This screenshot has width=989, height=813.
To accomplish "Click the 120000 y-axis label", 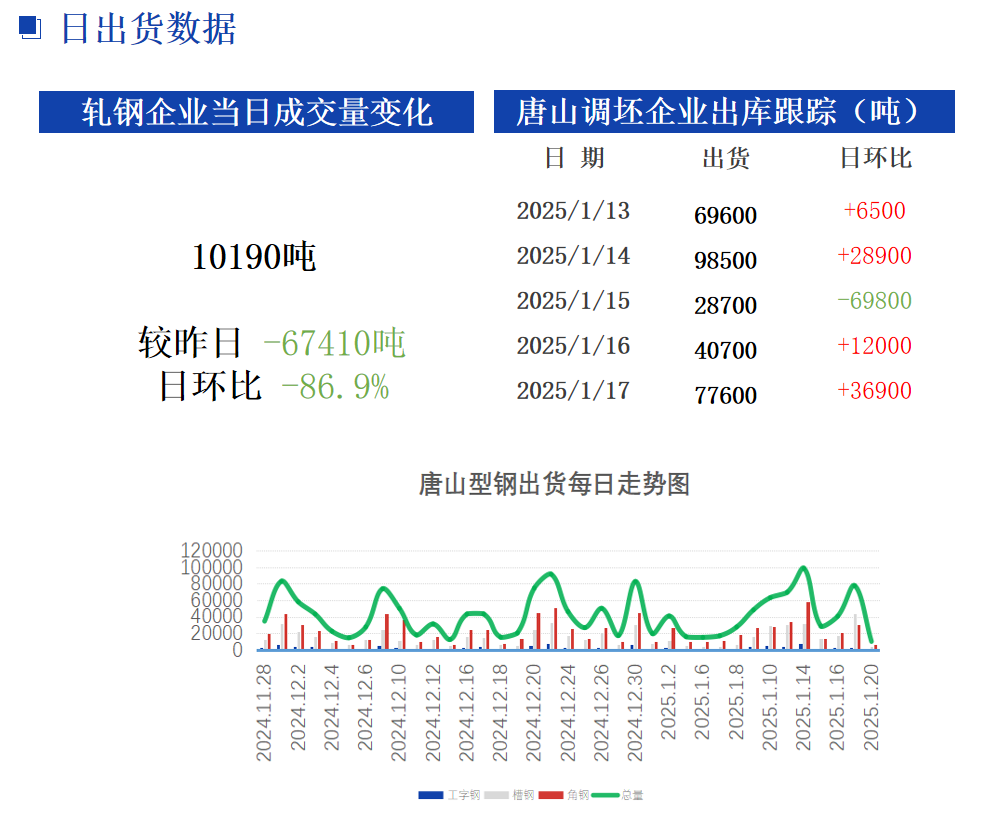I will (x=212, y=551).
